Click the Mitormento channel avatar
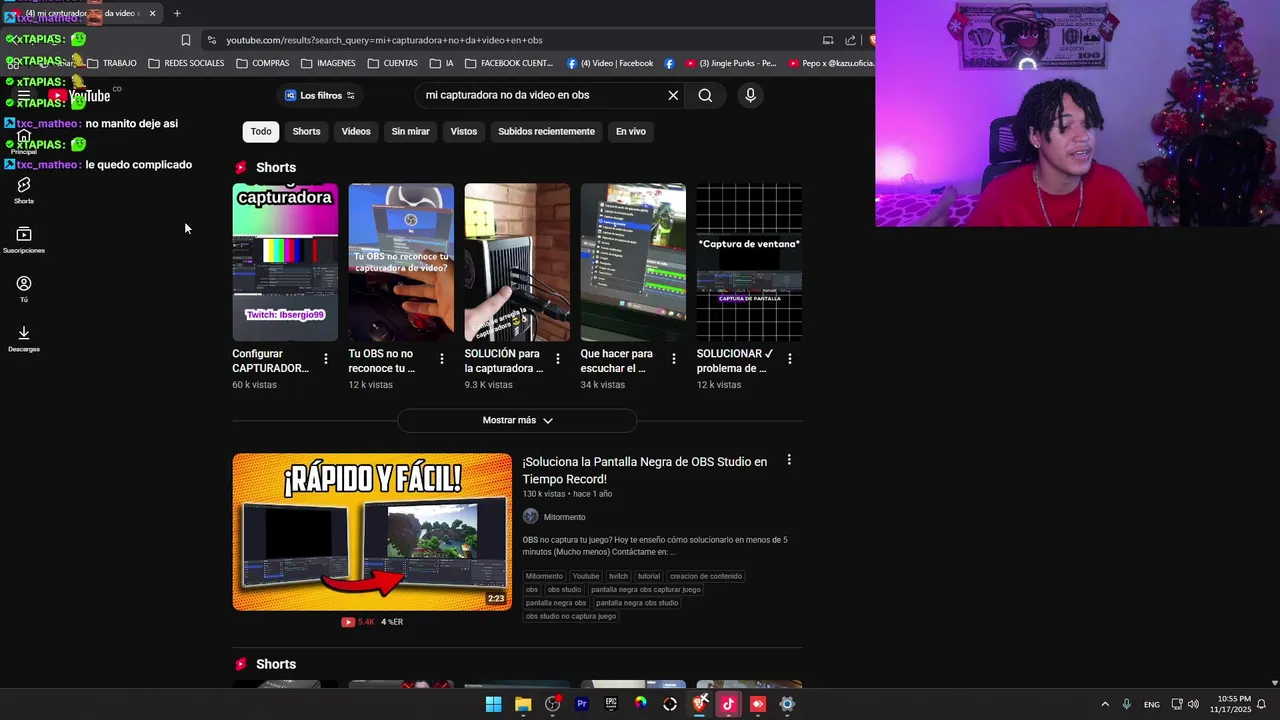 530,517
